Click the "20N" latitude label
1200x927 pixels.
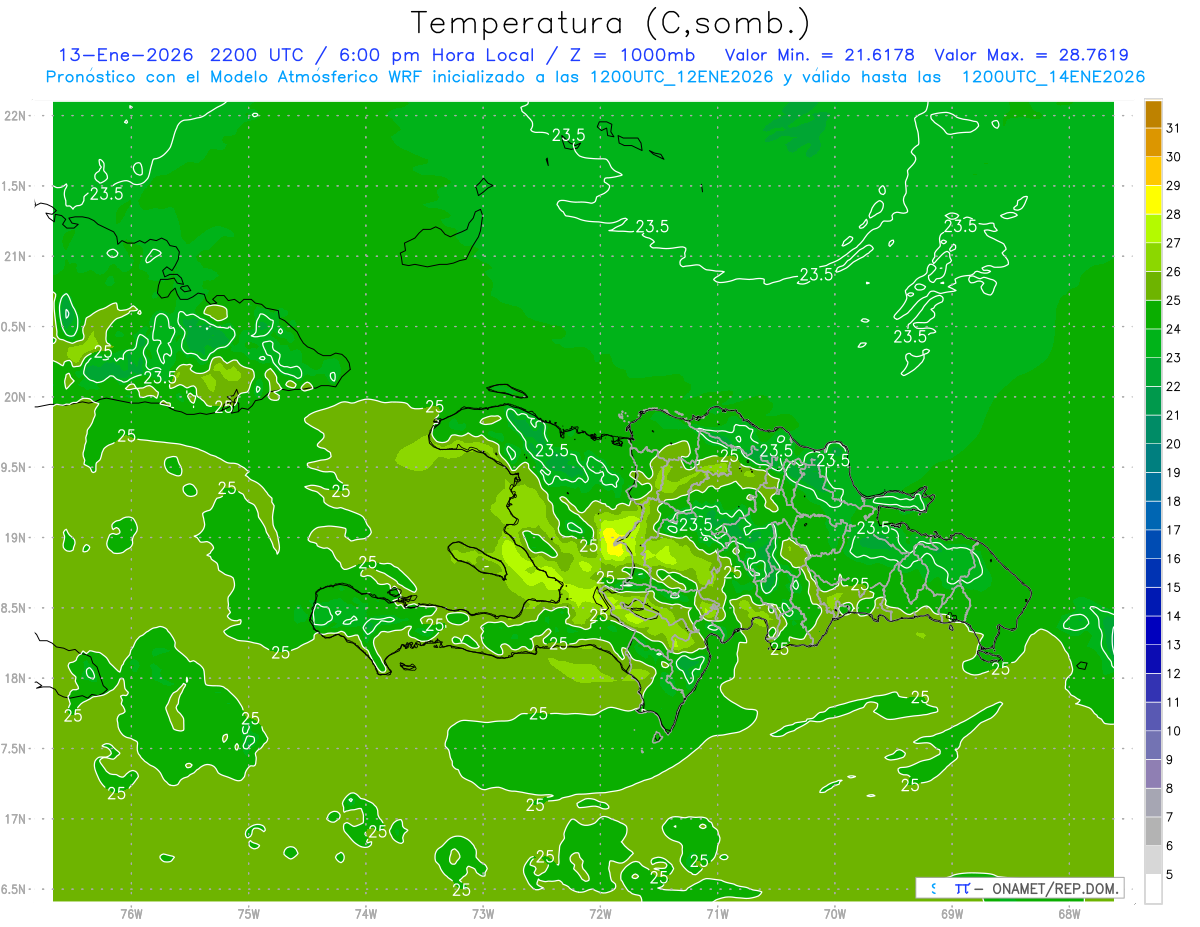coord(16,397)
